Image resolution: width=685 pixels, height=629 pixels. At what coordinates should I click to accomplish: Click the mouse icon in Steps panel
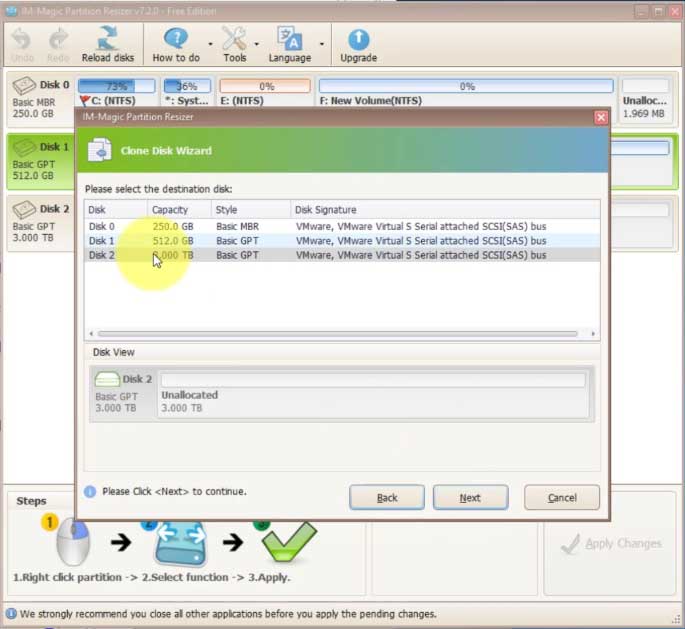[x=73, y=542]
